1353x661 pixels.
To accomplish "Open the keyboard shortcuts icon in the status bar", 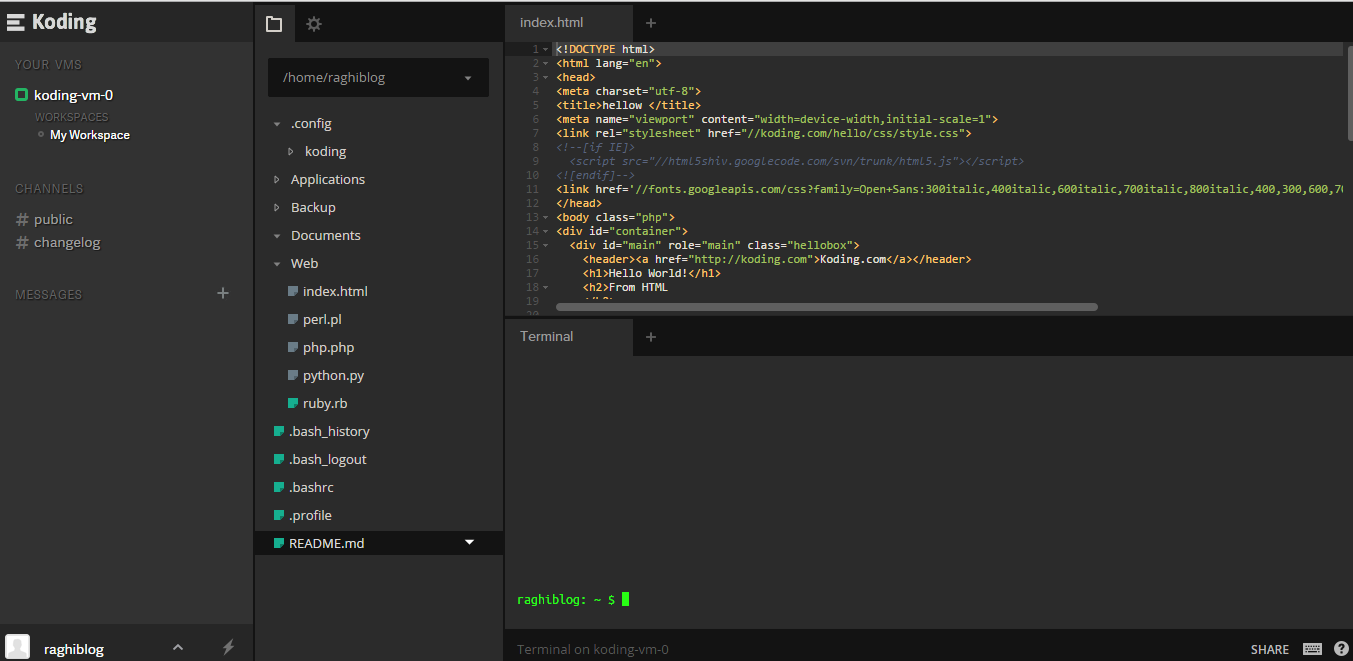I will (1312, 649).
